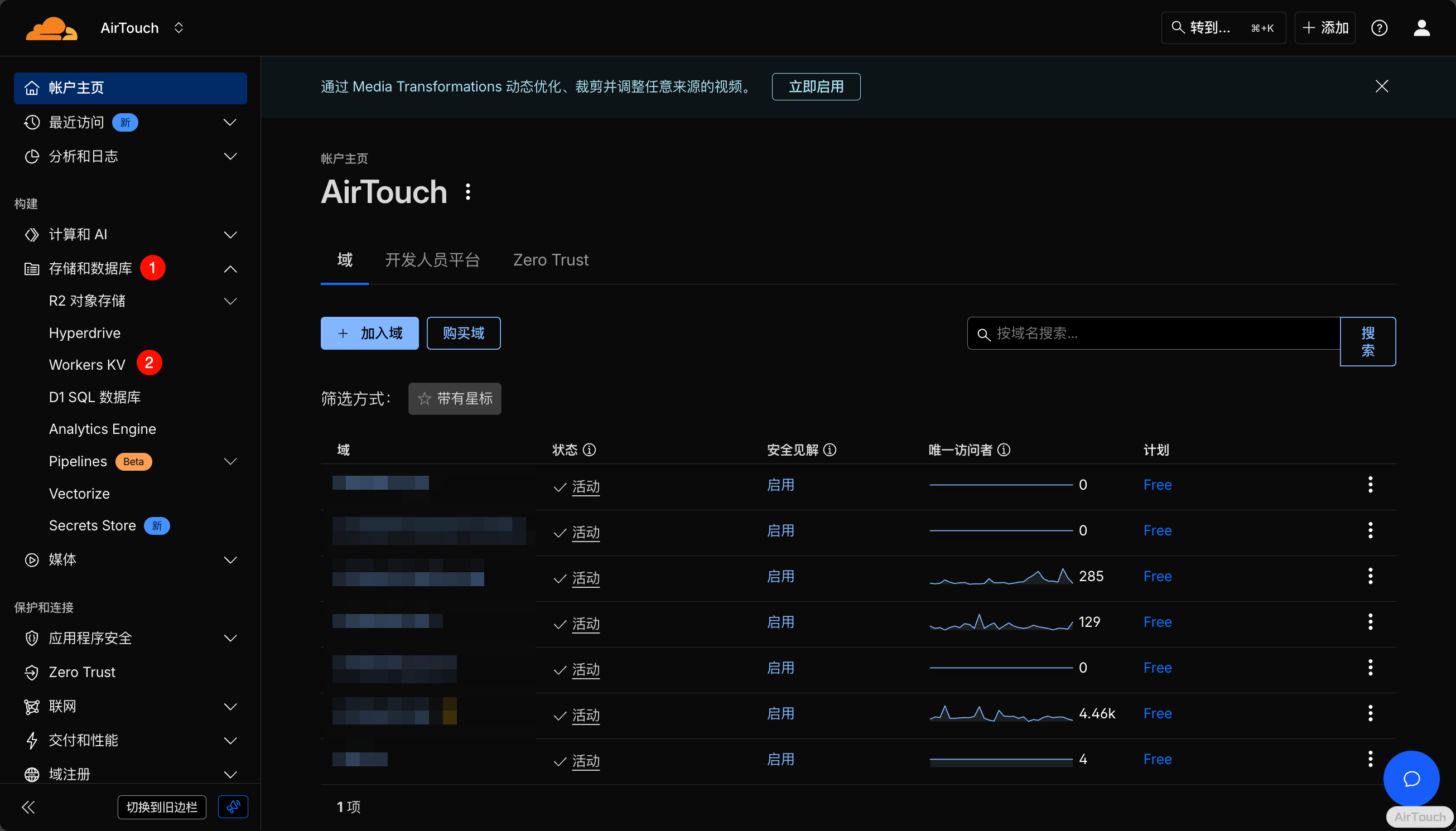Open three-dot menu for 285 visitors row
Viewport: 1456px width, 831px height.
tap(1370, 577)
